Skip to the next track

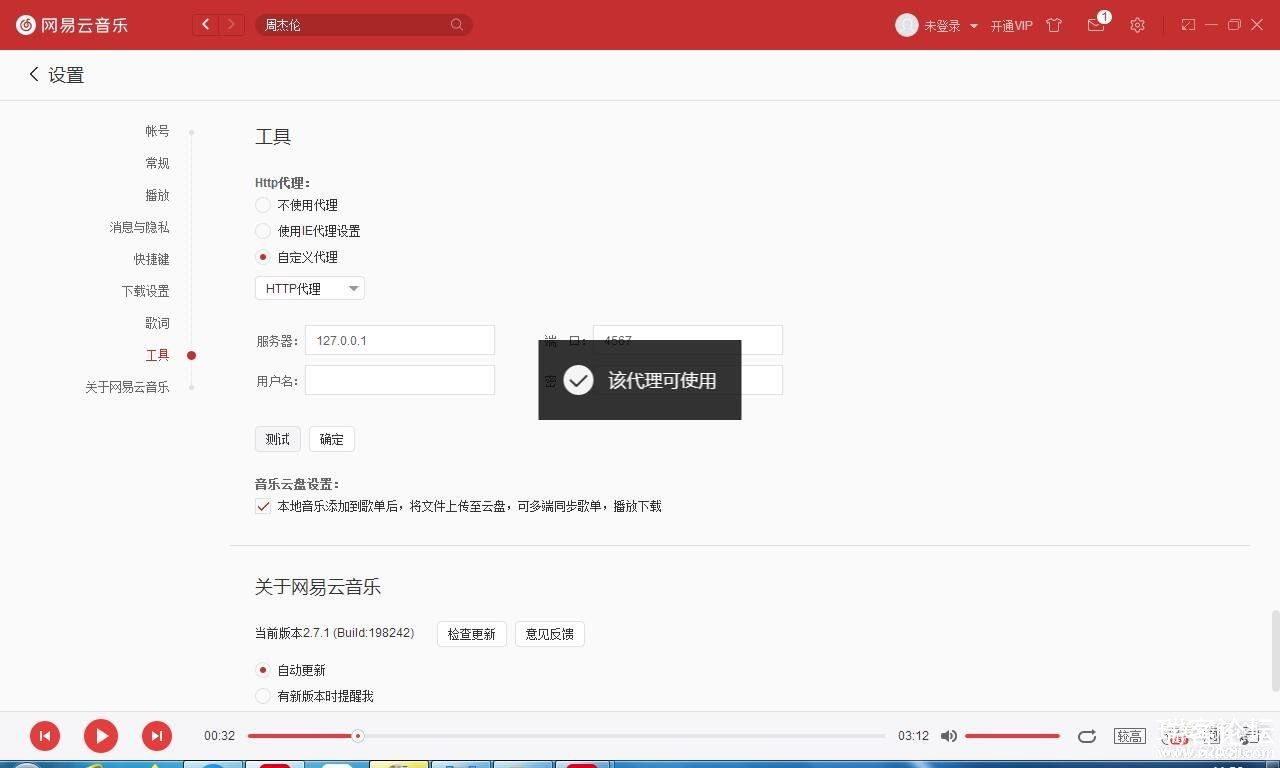pyautogui.click(x=157, y=736)
